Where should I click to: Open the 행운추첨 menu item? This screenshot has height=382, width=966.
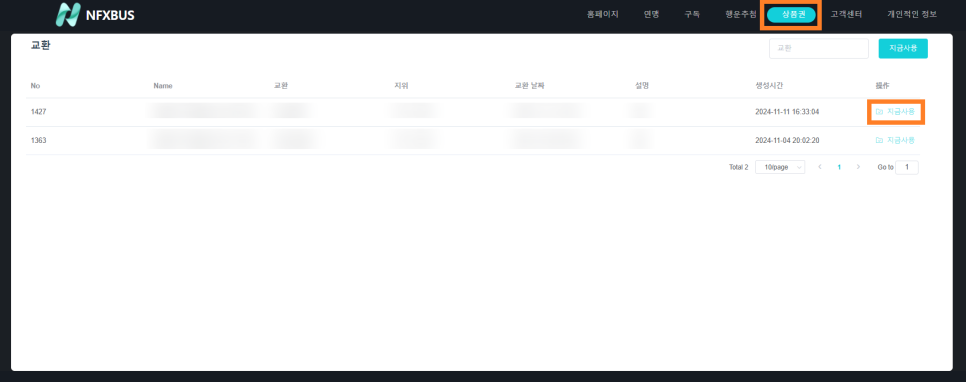[x=741, y=15]
